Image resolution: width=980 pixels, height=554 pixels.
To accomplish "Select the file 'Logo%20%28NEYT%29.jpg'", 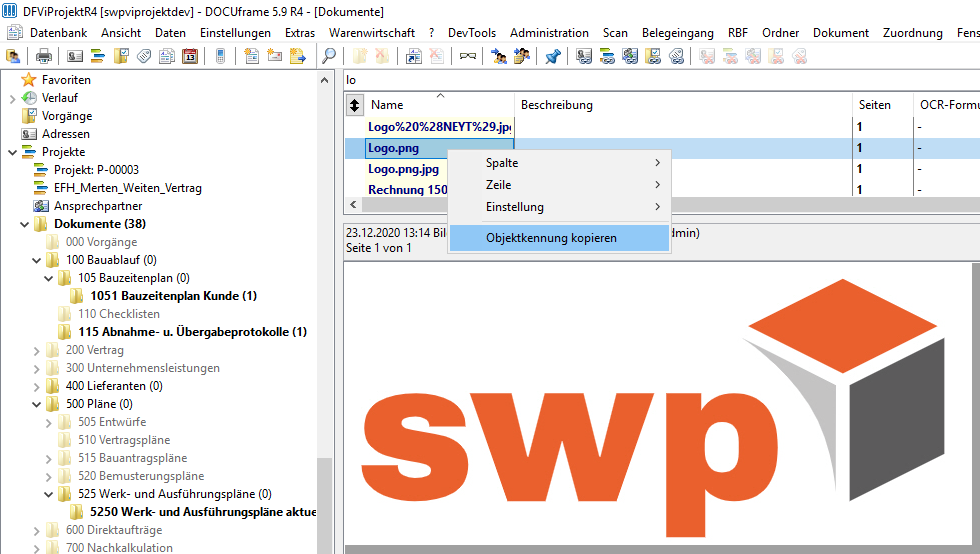I will [x=439, y=127].
